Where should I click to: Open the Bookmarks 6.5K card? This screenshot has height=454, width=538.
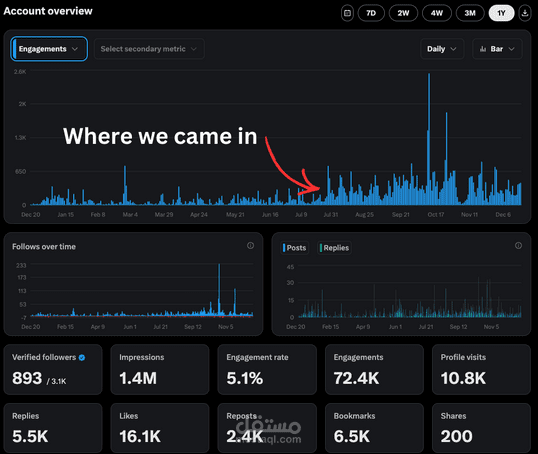click(x=374, y=428)
